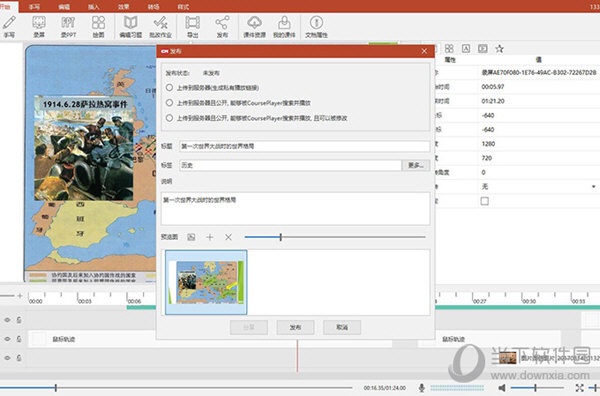Click the 00:03 mark on timeline ruler
This screenshot has width=600, height=396.
click(85, 301)
